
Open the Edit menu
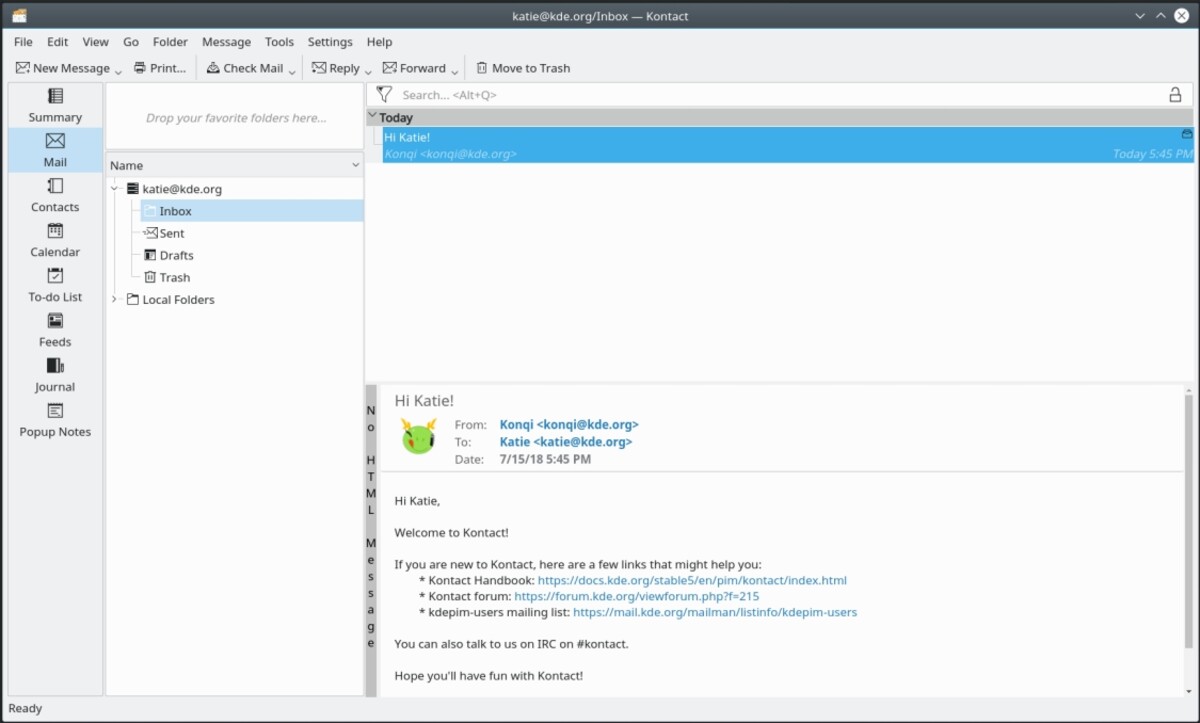tap(58, 42)
